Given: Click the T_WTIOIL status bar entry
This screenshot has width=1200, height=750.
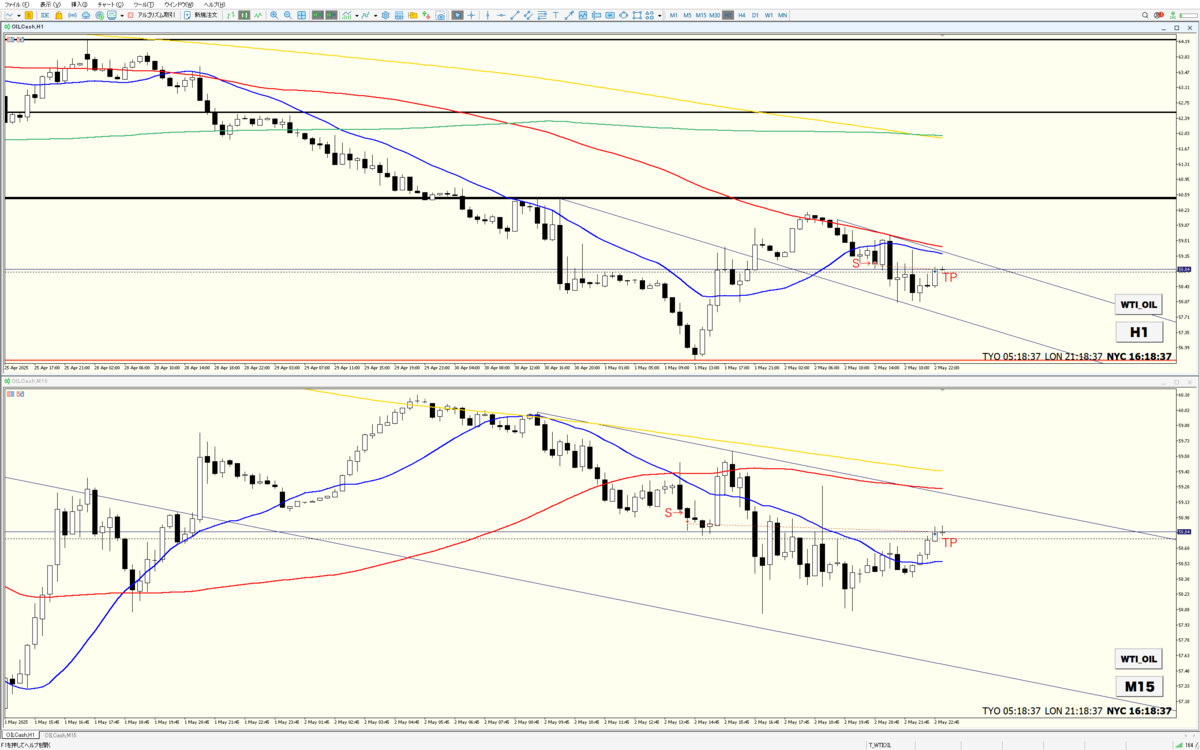Looking at the screenshot, I should click(881, 745).
